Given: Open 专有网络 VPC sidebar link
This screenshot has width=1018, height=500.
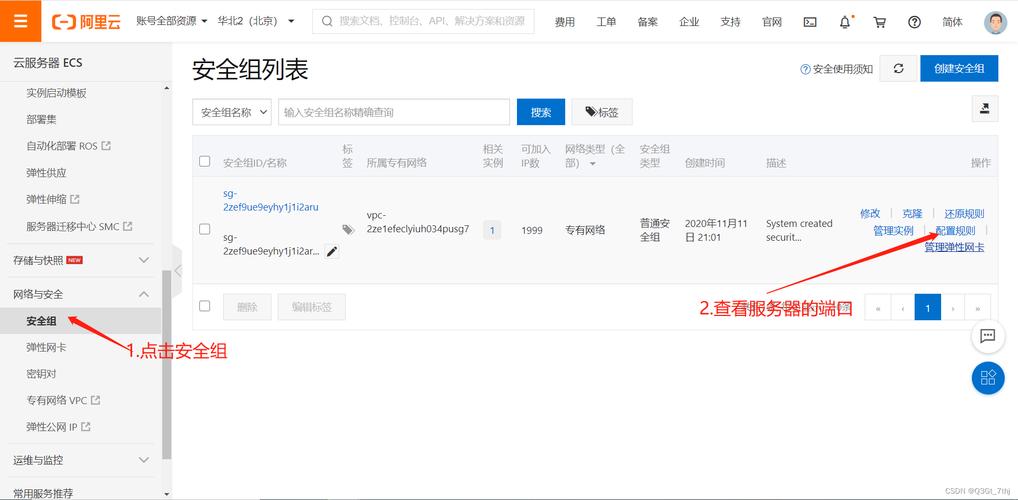Looking at the screenshot, I should tap(63, 401).
